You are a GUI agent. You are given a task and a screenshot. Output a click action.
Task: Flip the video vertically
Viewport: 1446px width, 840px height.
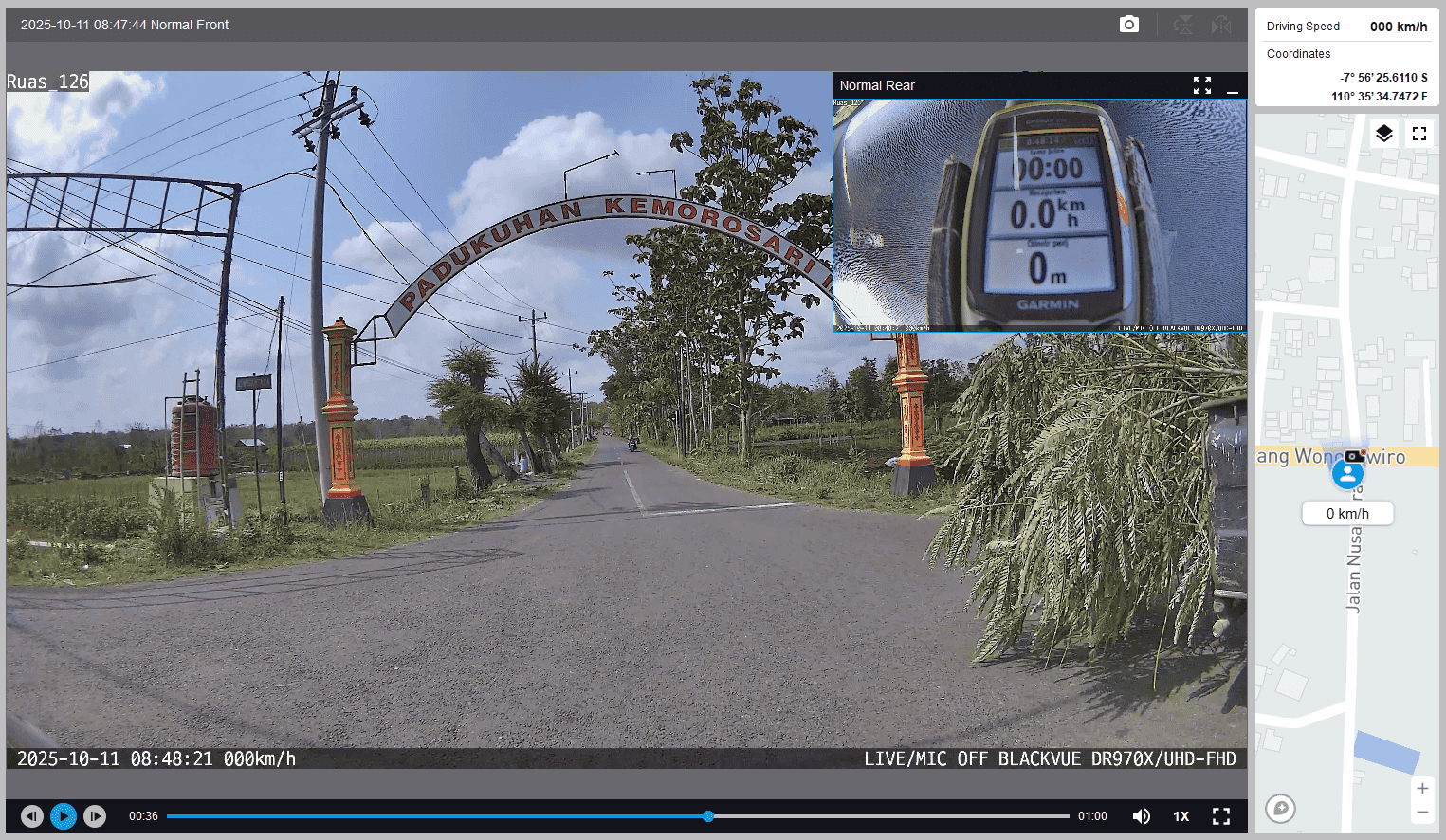pyautogui.click(x=1183, y=25)
